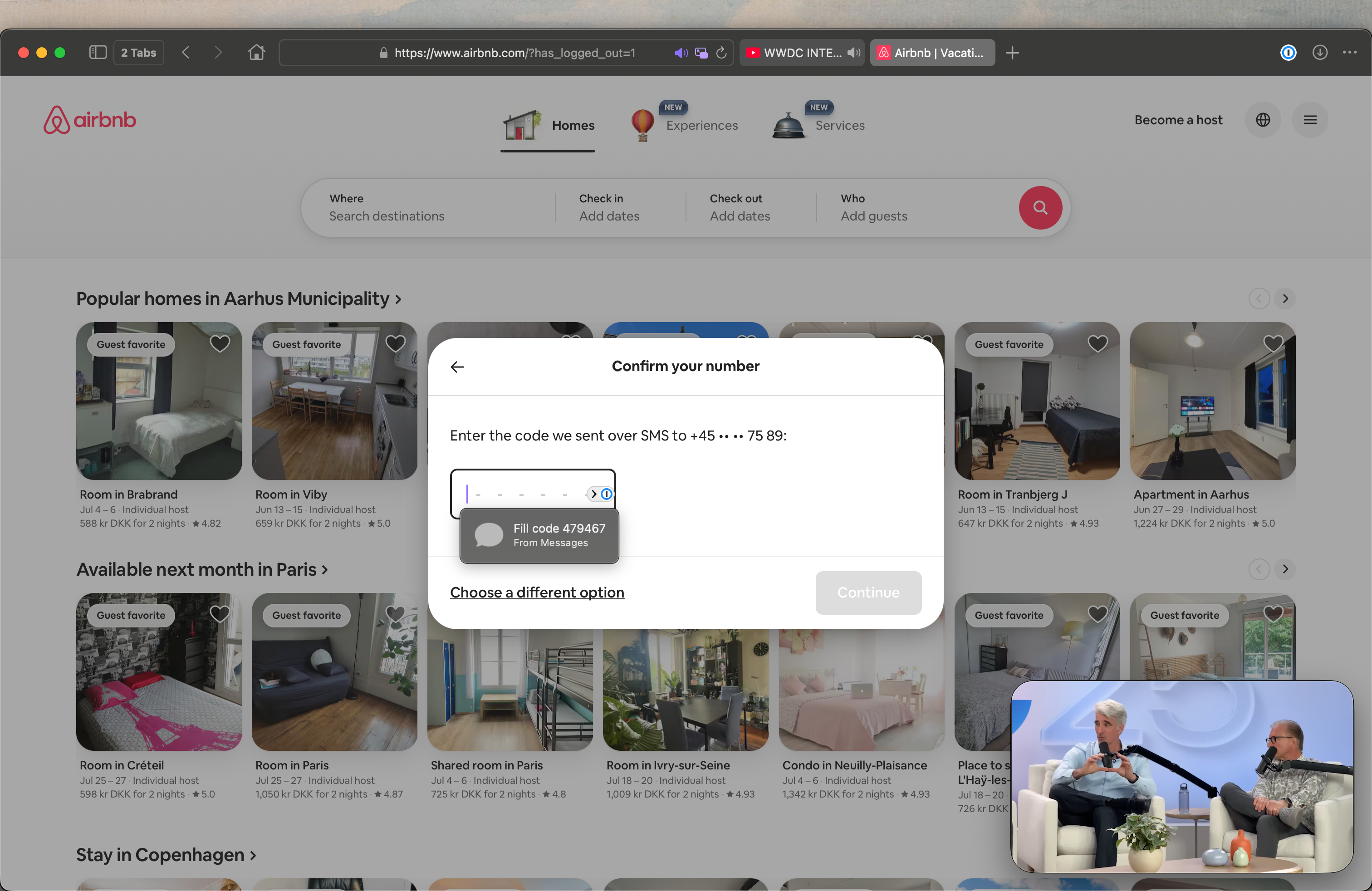Image resolution: width=1372 pixels, height=891 pixels.
Task: Mute the WWDC tab audio
Action: 854,53
